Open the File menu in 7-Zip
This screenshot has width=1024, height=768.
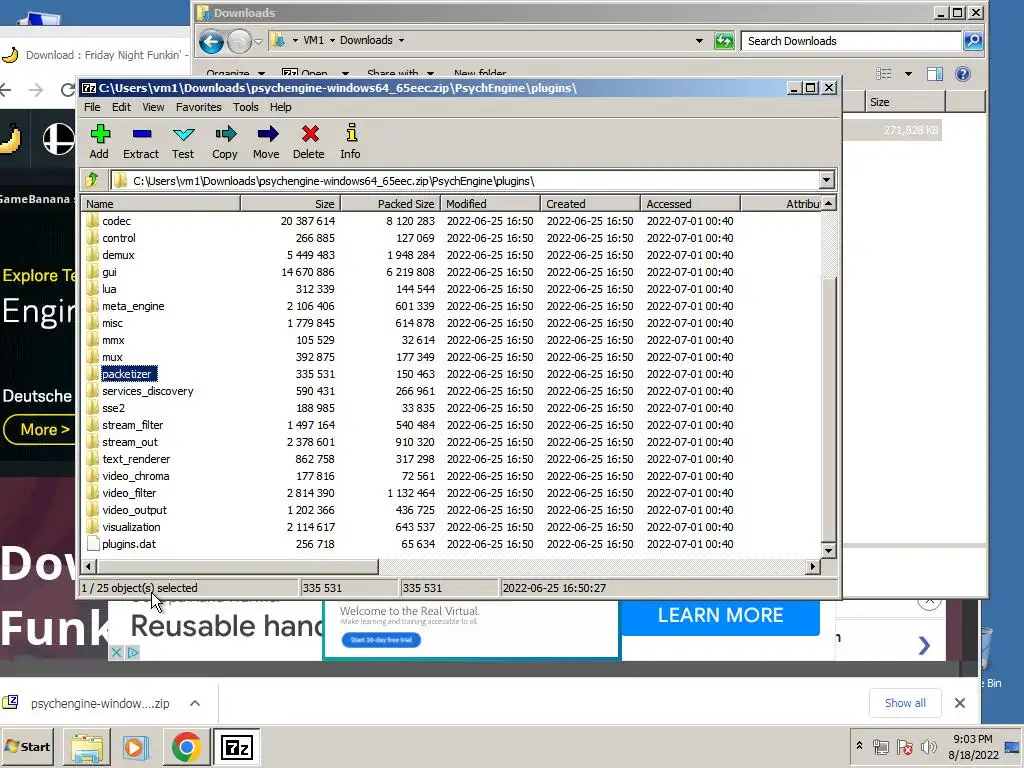[92, 107]
